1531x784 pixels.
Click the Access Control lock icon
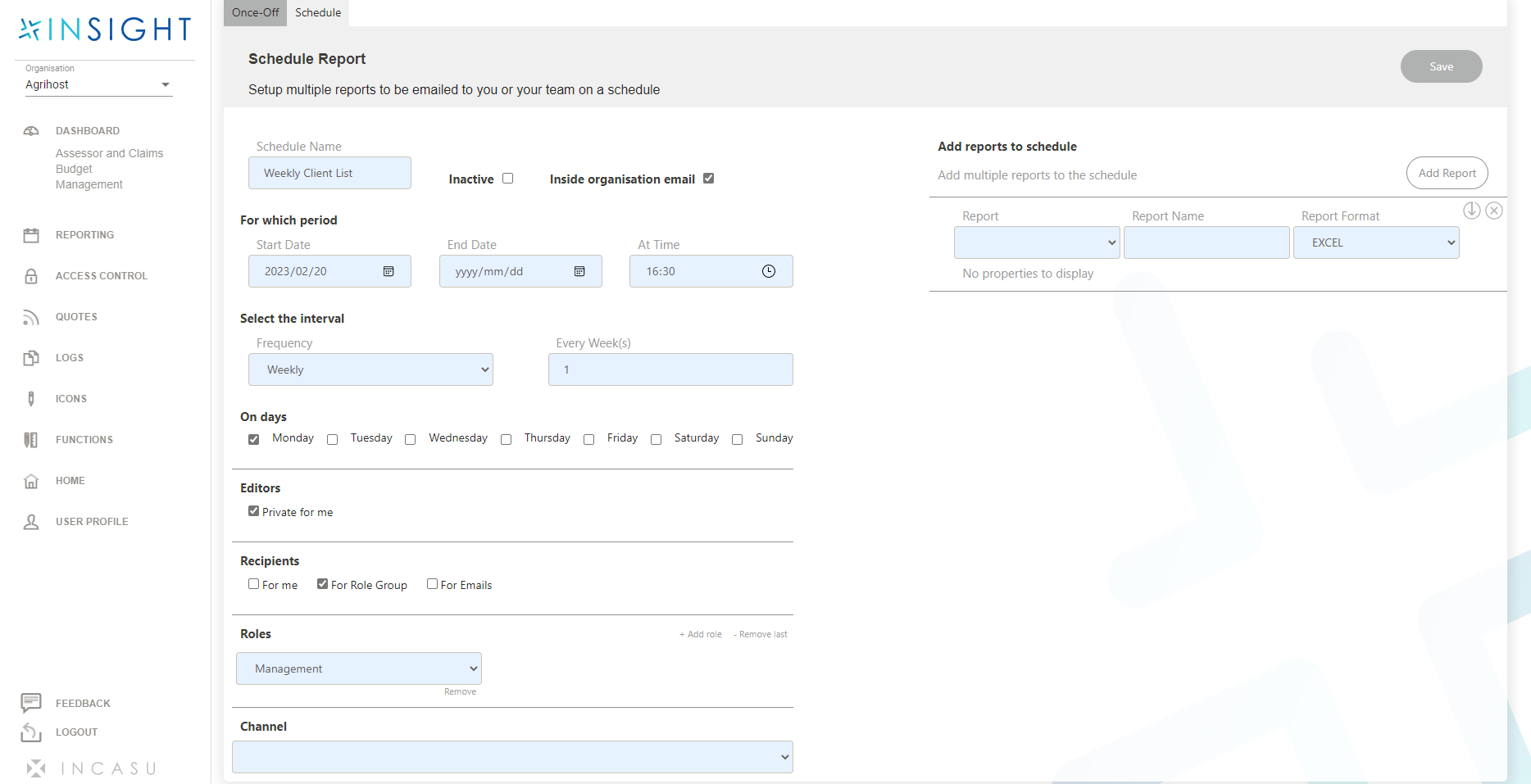(x=31, y=276)
